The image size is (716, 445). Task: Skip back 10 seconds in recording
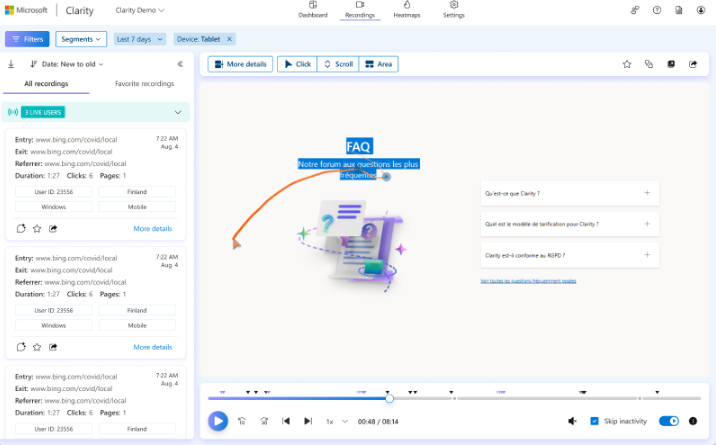(x=242, y=422)
